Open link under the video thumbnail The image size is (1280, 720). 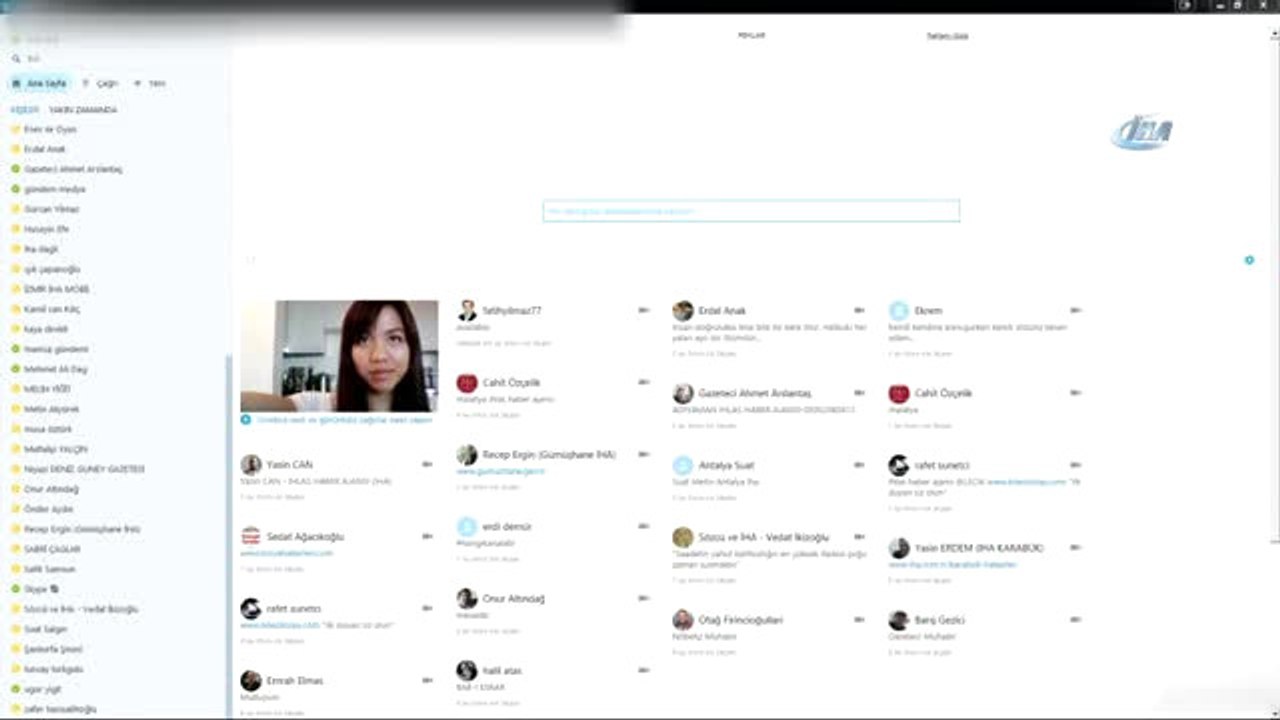[344, 420]
